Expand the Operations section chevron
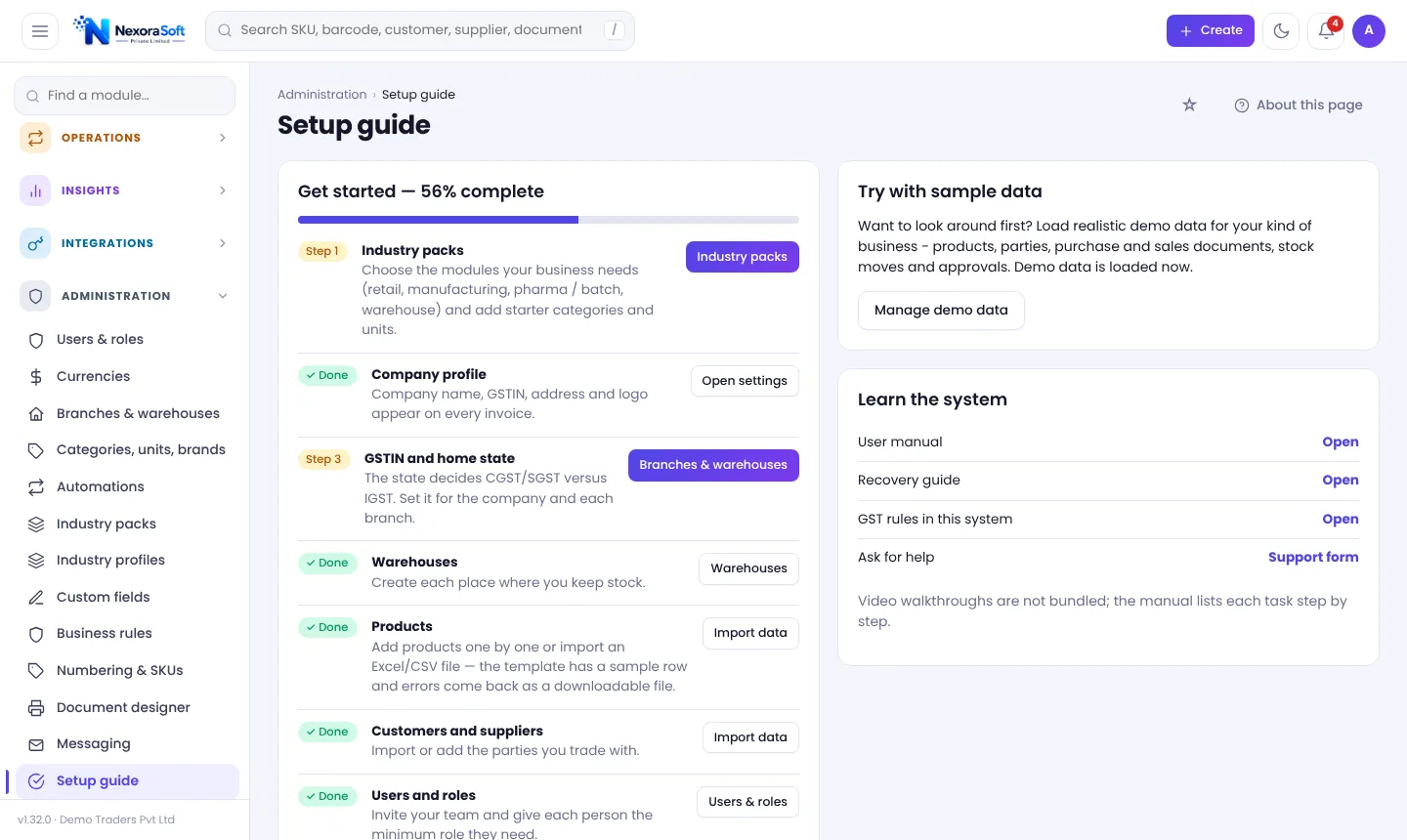Image resolution: width=1407 pixels, height=840 pixels. 223,138
